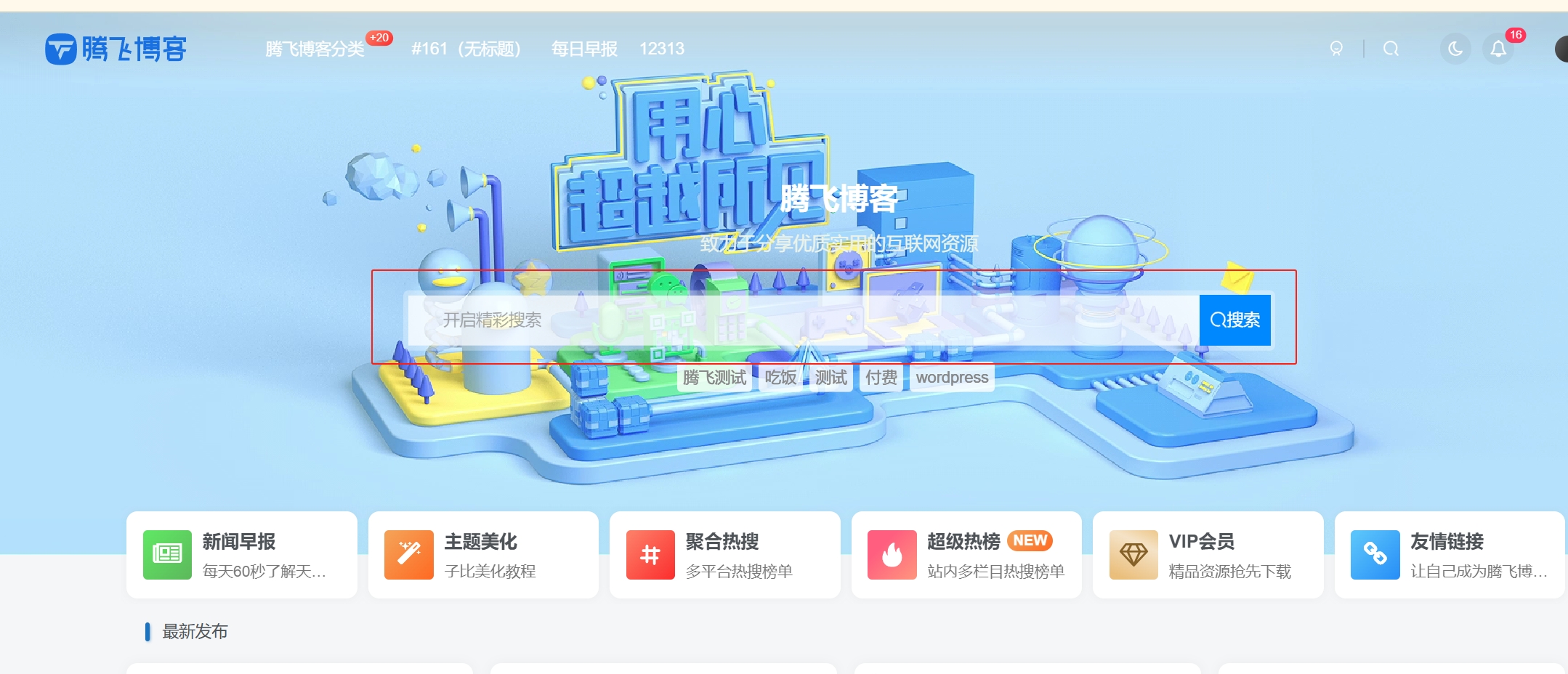Click the magic wand icon on 主题美化 card
The height and width of the screenshot is (674, 1568).
(408, 554)
